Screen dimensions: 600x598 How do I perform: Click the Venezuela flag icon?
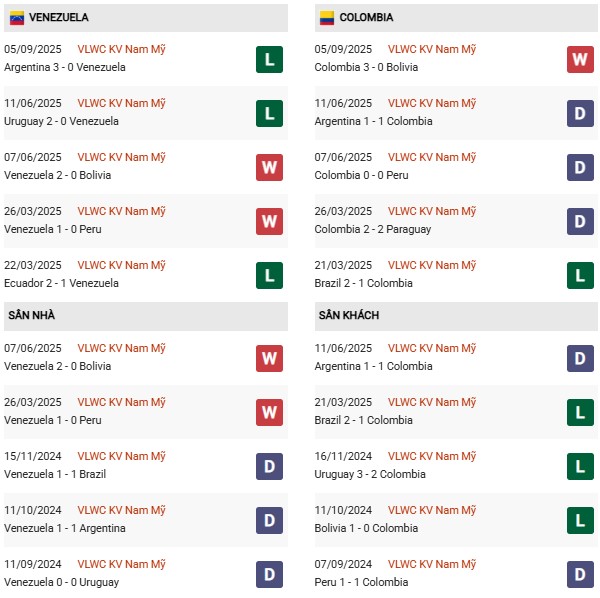16,18
